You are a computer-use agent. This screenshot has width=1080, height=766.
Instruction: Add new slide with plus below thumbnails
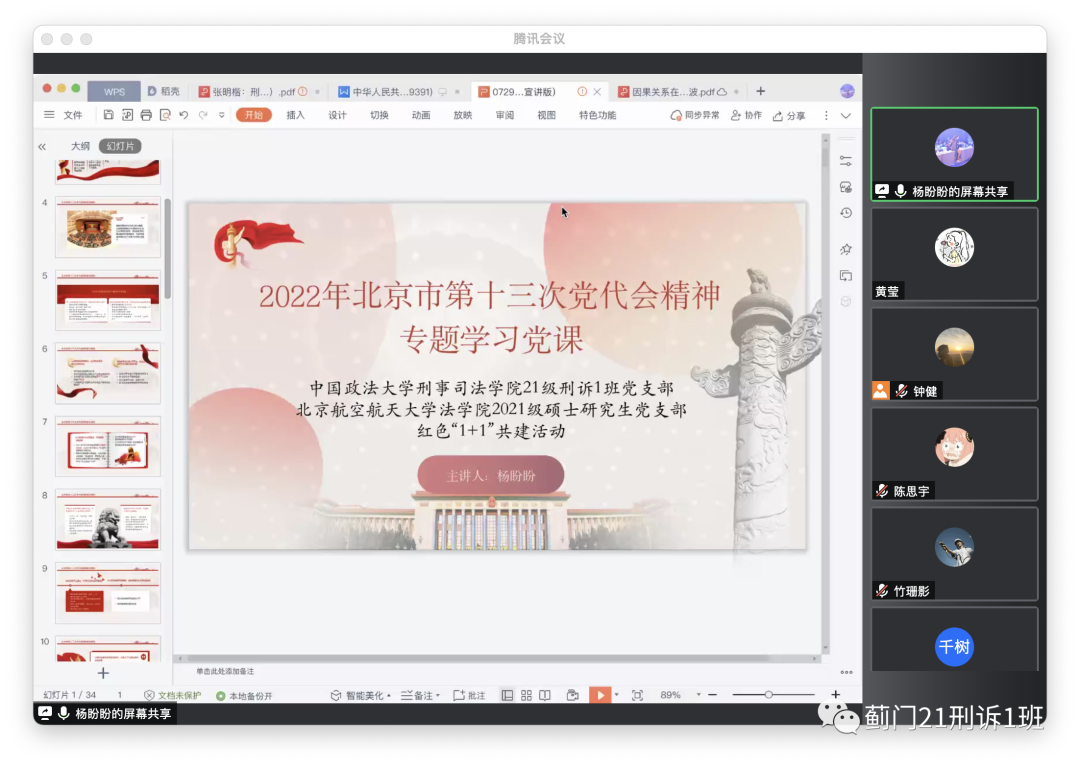[x=103, y=673]
